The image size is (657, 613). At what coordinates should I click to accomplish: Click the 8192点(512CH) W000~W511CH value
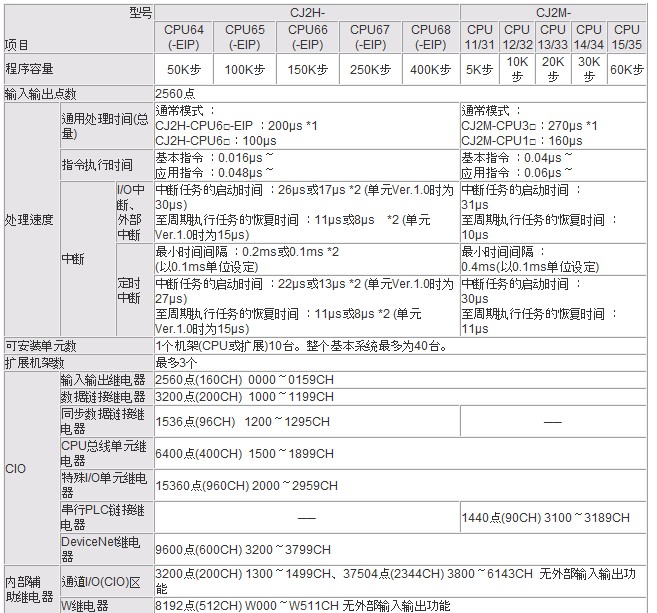pyautogui.click(x=248, y=605)
